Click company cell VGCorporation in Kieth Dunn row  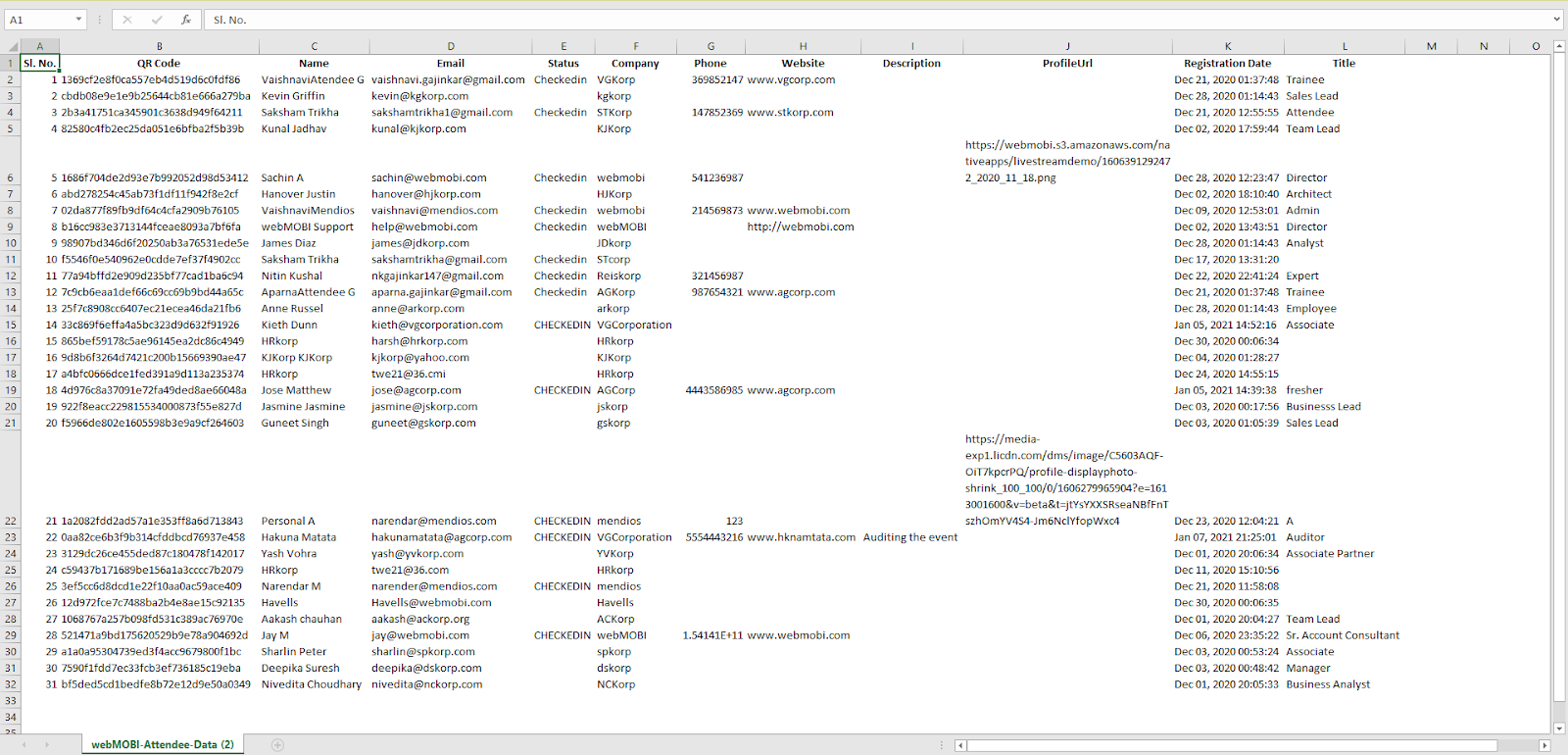click(x=635, y=325)
